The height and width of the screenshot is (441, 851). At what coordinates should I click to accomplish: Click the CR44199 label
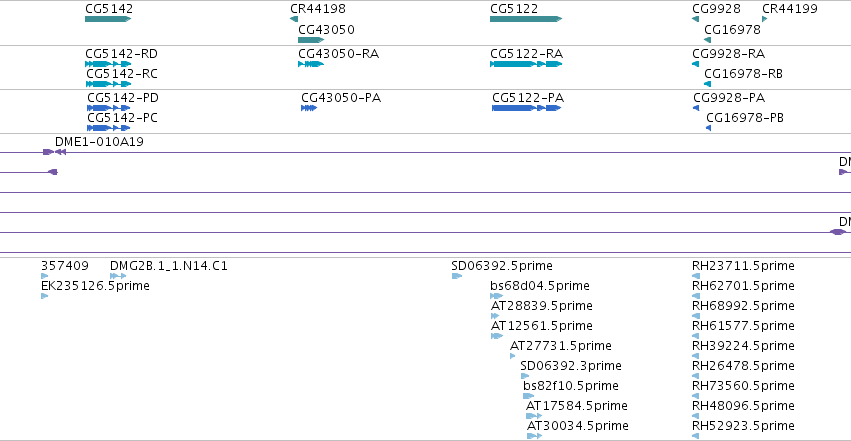(790, 9)
